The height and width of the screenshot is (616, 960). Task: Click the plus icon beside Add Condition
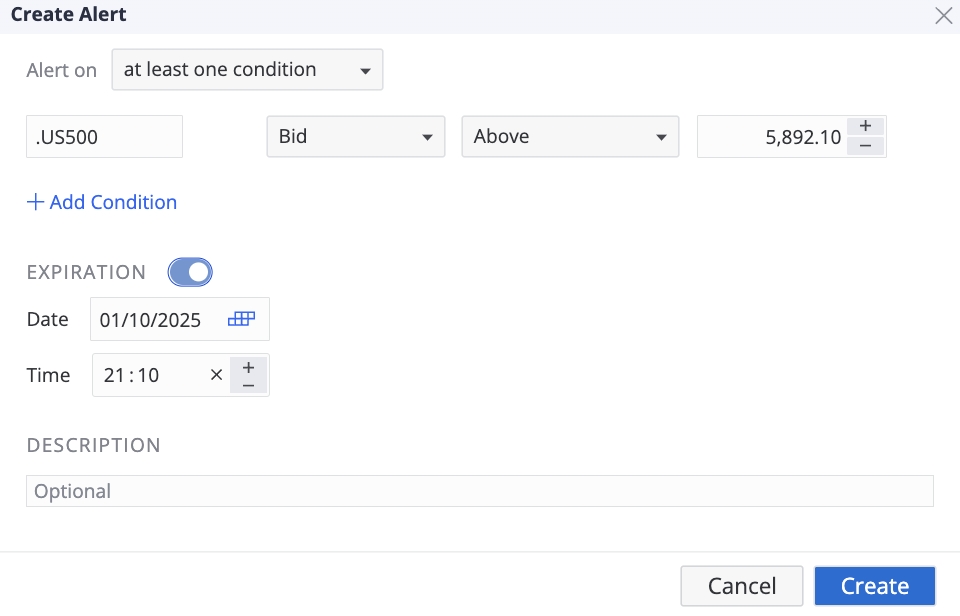coord(35,202)
